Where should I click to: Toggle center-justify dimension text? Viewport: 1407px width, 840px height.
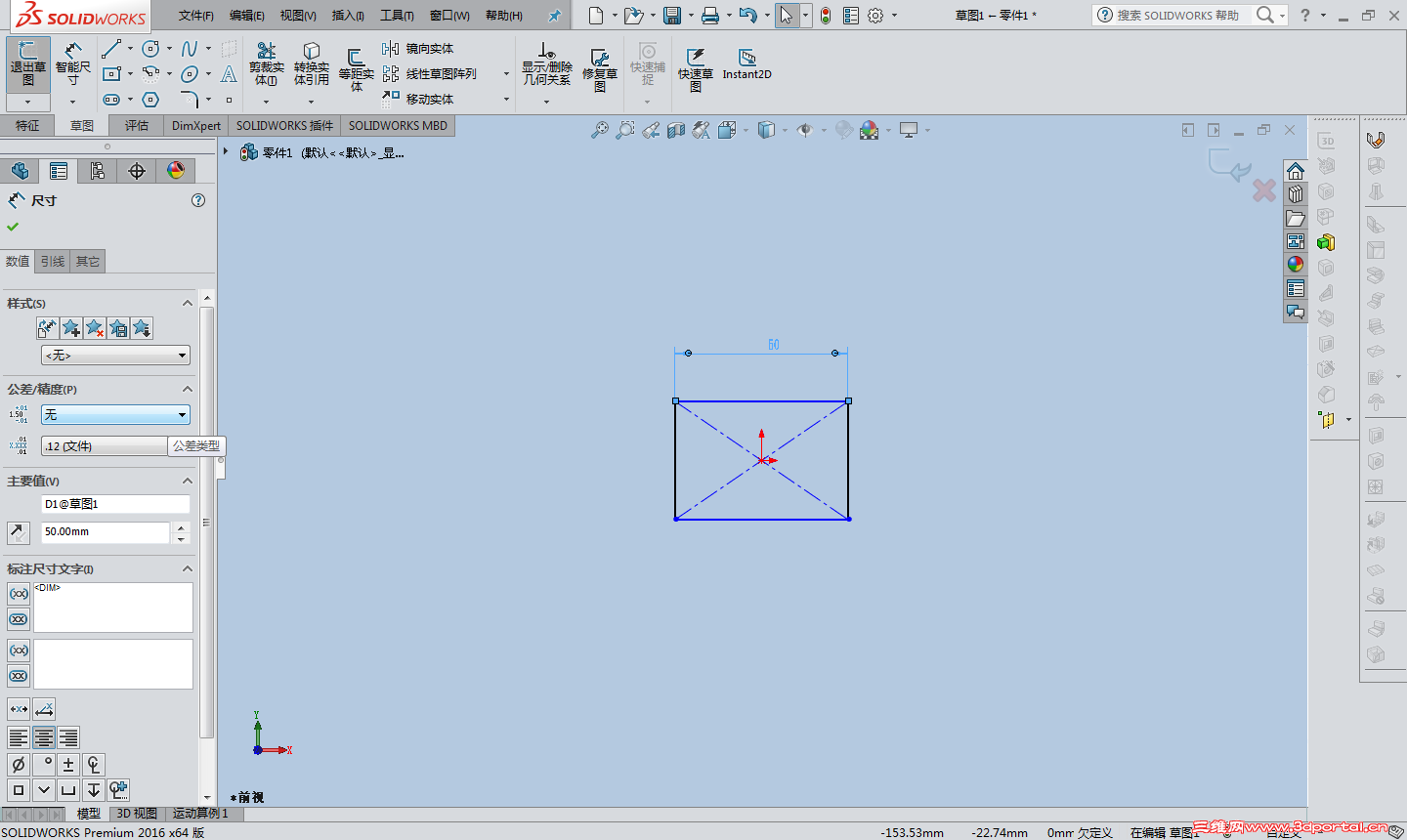pos(44,737)
